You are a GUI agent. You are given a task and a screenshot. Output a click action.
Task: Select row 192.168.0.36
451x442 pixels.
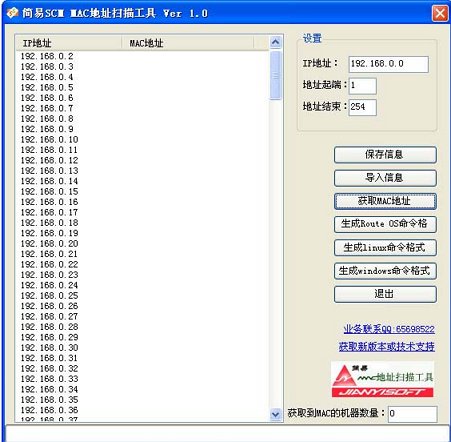coord(142,410)
